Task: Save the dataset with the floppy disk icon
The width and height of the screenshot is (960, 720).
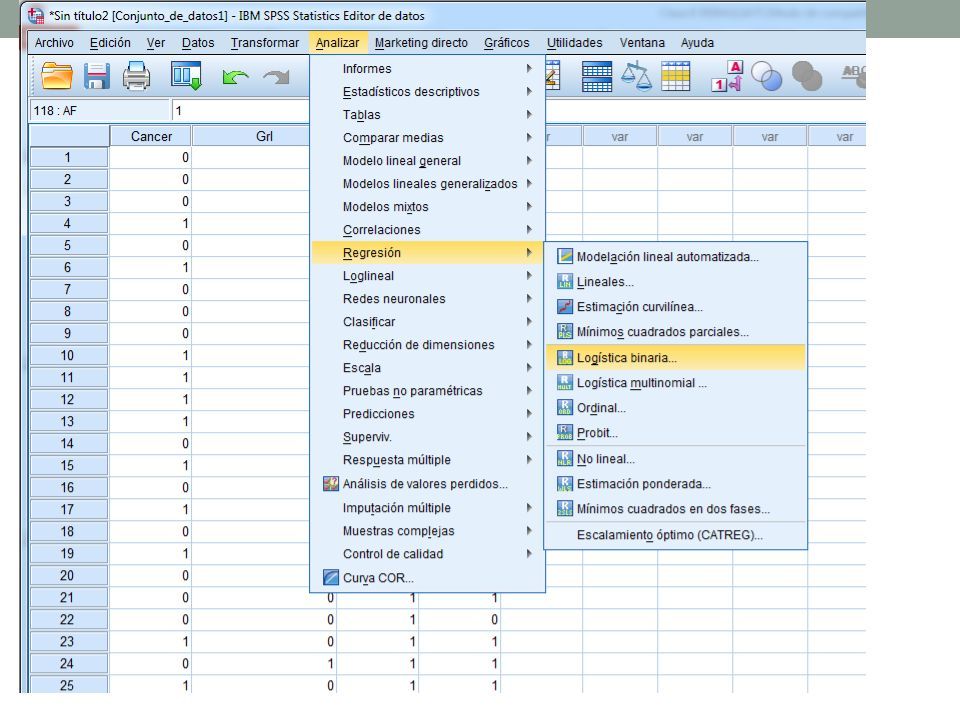Action: click(x=97, y=76)
